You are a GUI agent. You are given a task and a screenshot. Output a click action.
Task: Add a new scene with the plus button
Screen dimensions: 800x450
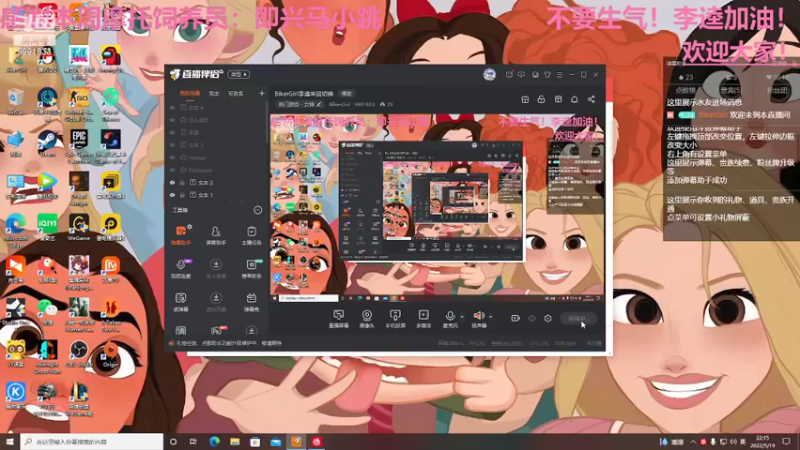pos(262,93)
